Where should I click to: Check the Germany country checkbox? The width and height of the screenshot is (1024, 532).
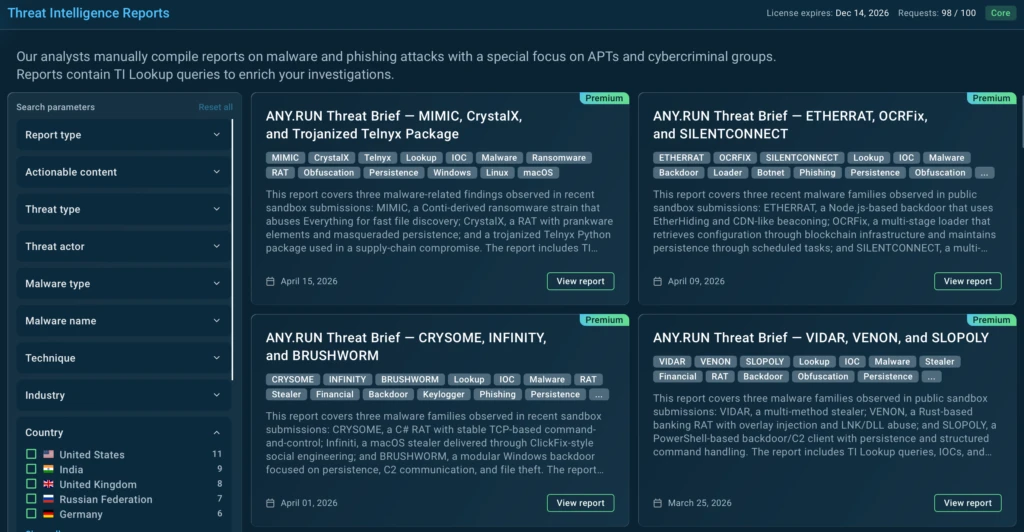coord(31,514)
